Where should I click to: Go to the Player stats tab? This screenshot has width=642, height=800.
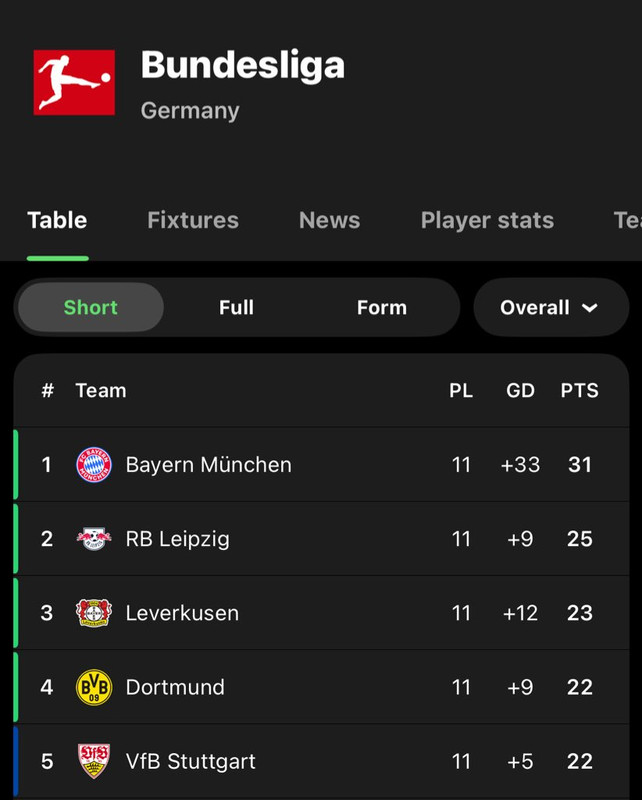point(487,220)
